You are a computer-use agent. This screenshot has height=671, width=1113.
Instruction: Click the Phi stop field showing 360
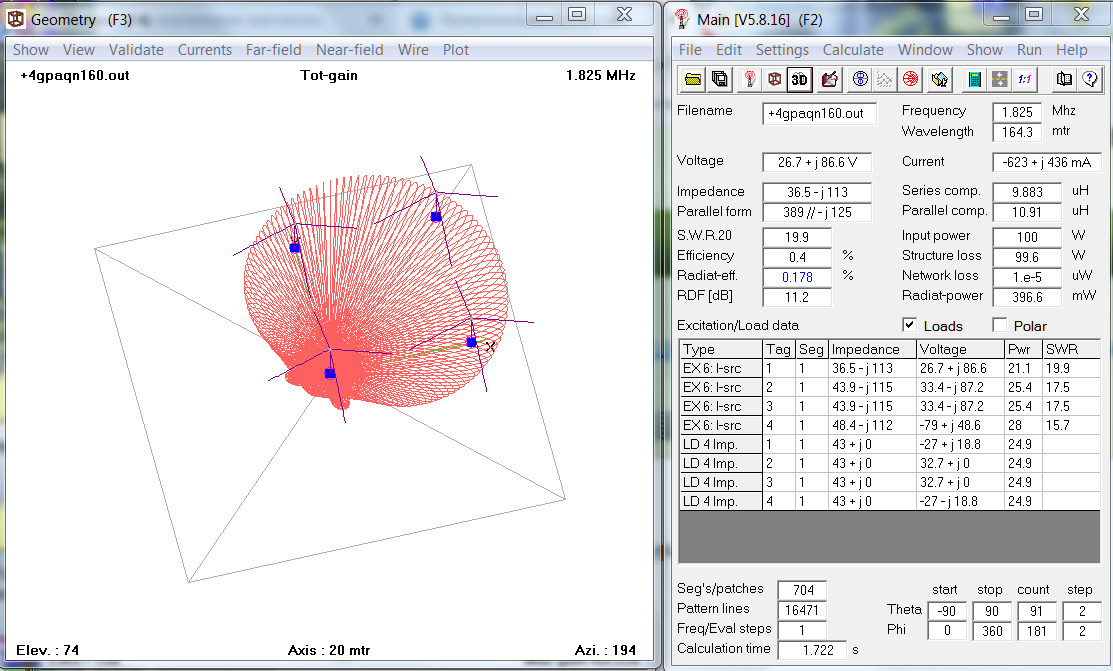992,631
